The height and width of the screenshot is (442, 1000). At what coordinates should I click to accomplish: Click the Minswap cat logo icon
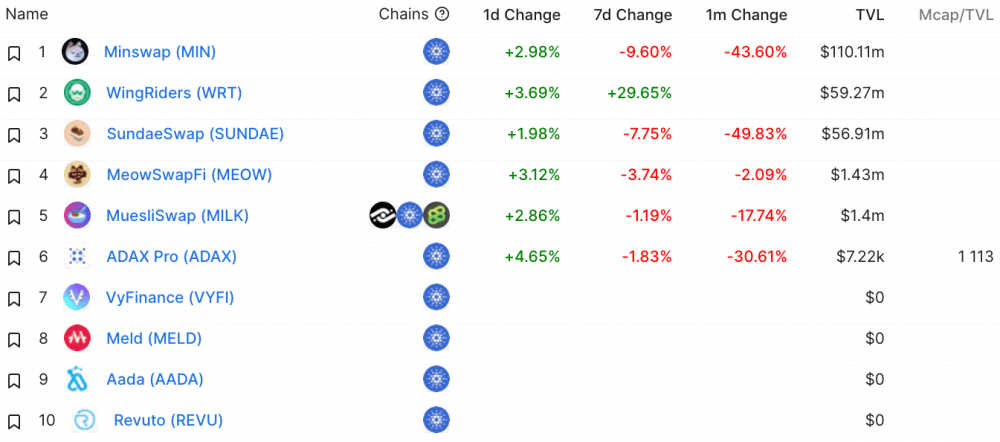pos(75,52)
